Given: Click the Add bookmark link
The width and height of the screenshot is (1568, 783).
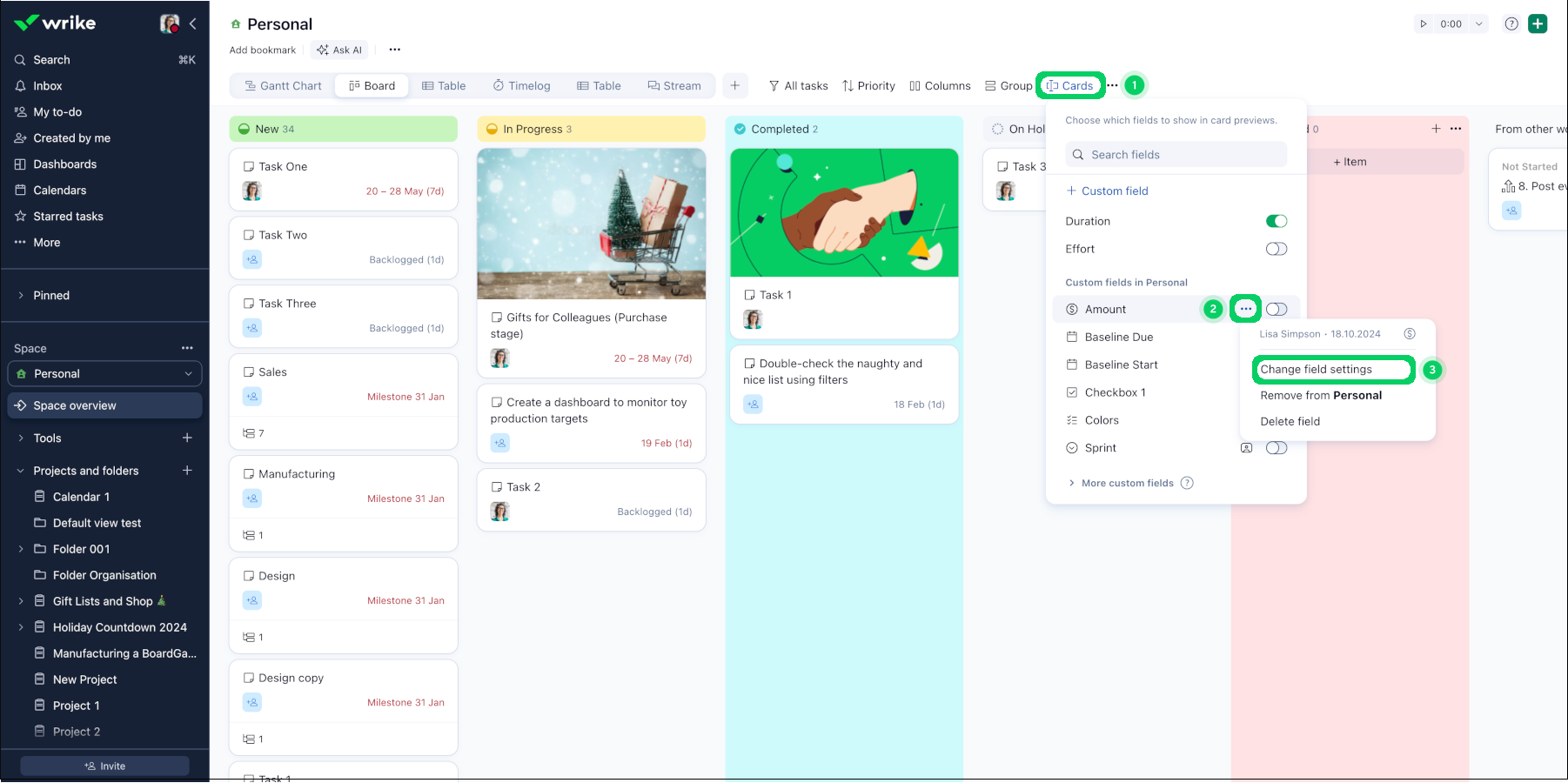Looking at the screenshot, I should tap(263, 50).
